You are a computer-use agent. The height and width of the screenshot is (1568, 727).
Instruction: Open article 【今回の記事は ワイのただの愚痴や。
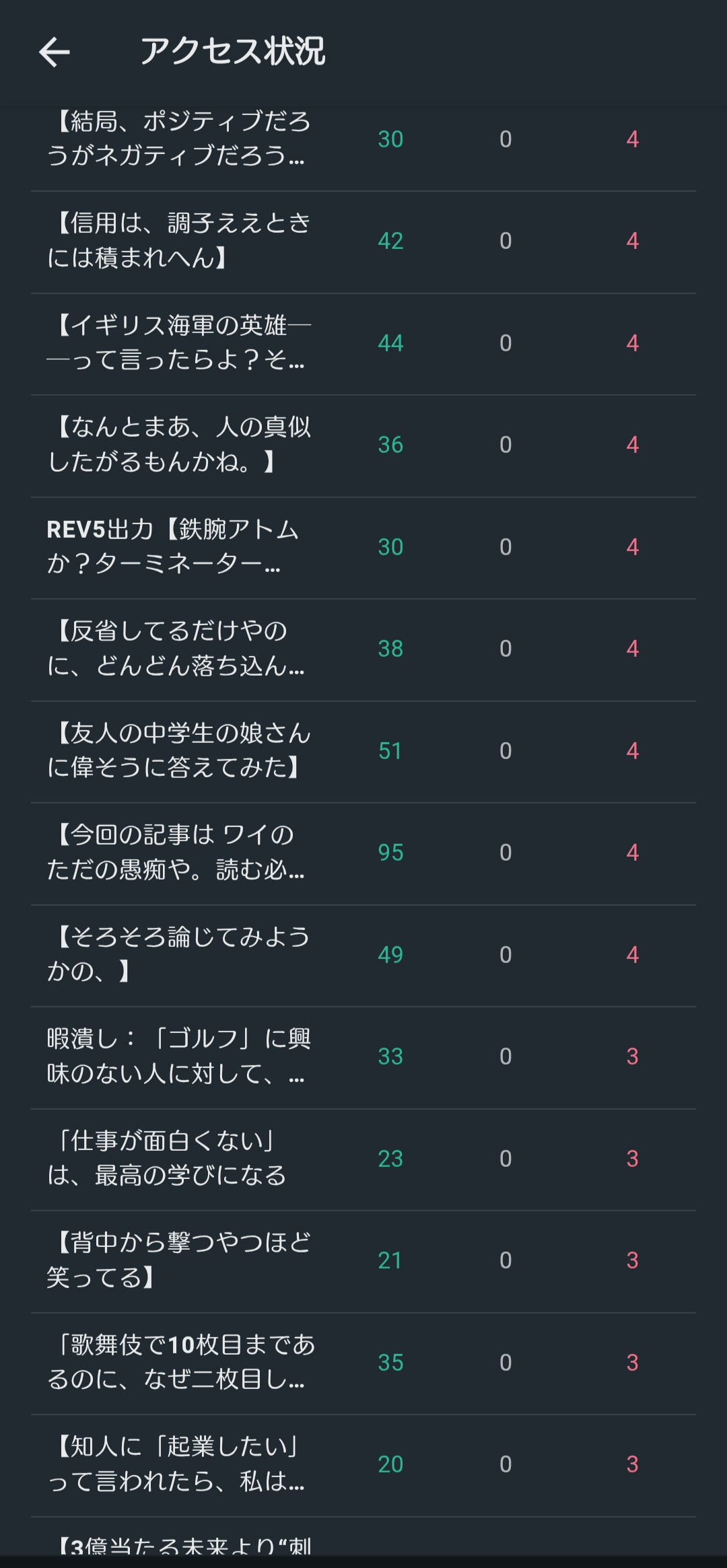[176, 853]
